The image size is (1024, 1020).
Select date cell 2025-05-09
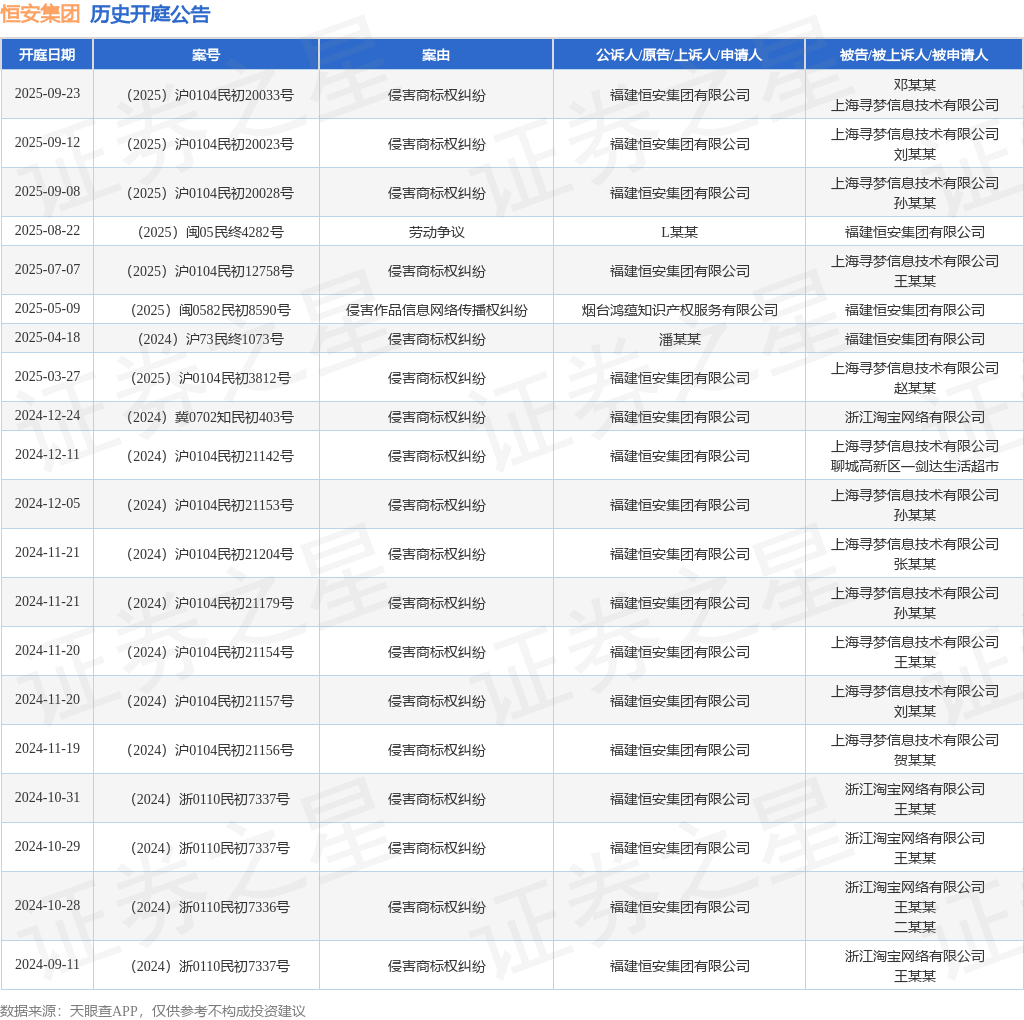click(x=48, y=308)
